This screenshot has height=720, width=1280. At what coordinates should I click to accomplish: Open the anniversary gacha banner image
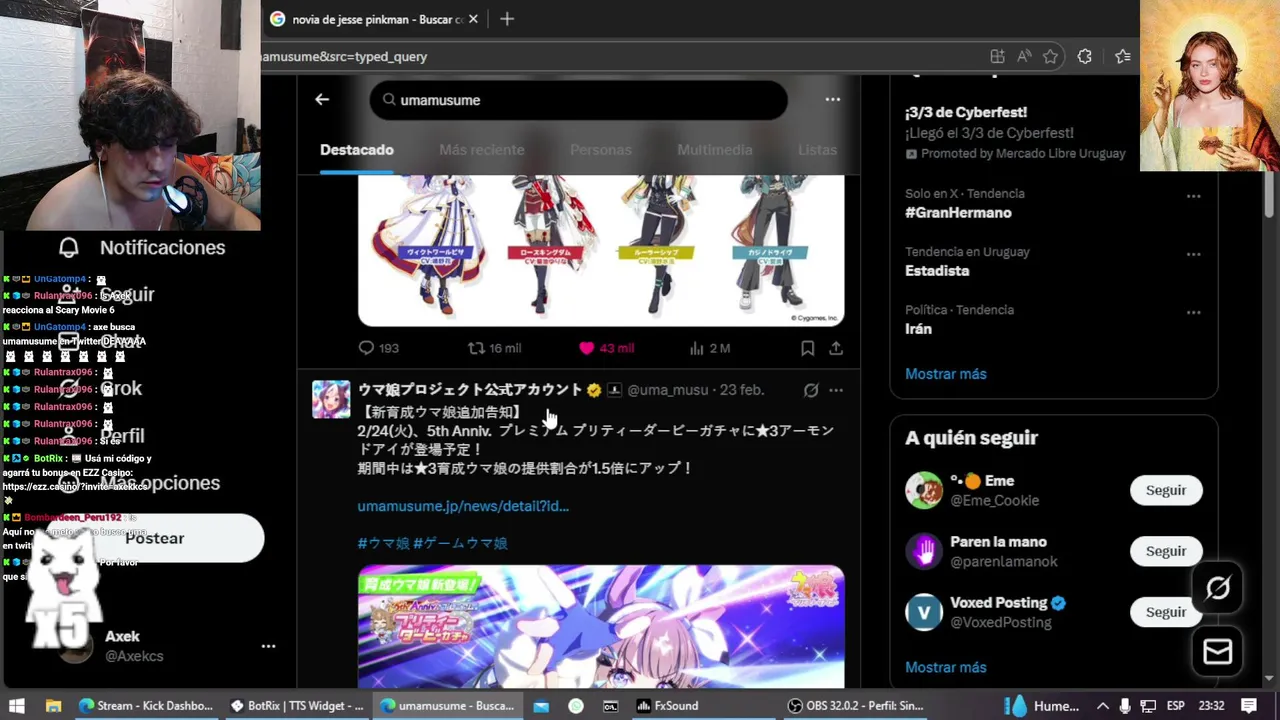601,626
